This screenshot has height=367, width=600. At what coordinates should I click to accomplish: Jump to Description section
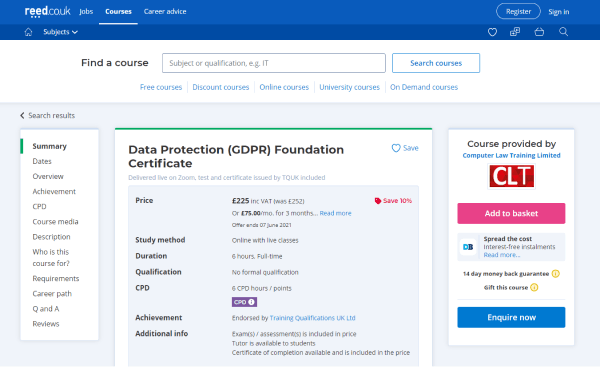tap(51, 237)
